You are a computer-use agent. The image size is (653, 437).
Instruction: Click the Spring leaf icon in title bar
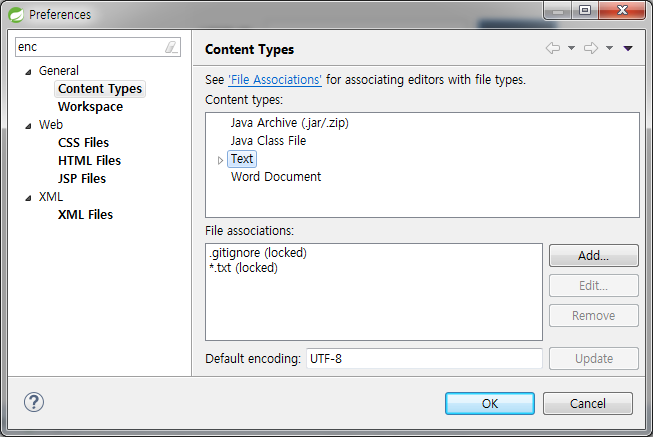17,15
